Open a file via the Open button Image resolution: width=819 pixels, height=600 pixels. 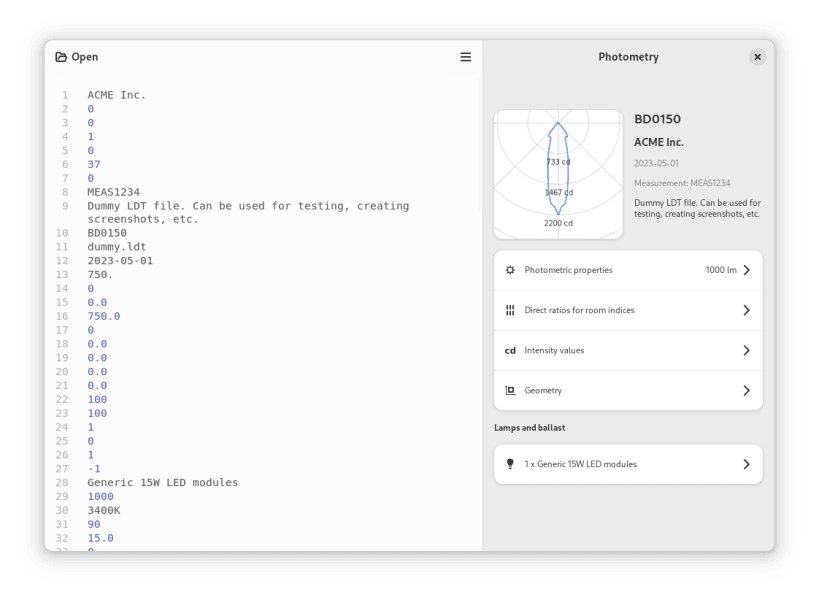73,57
